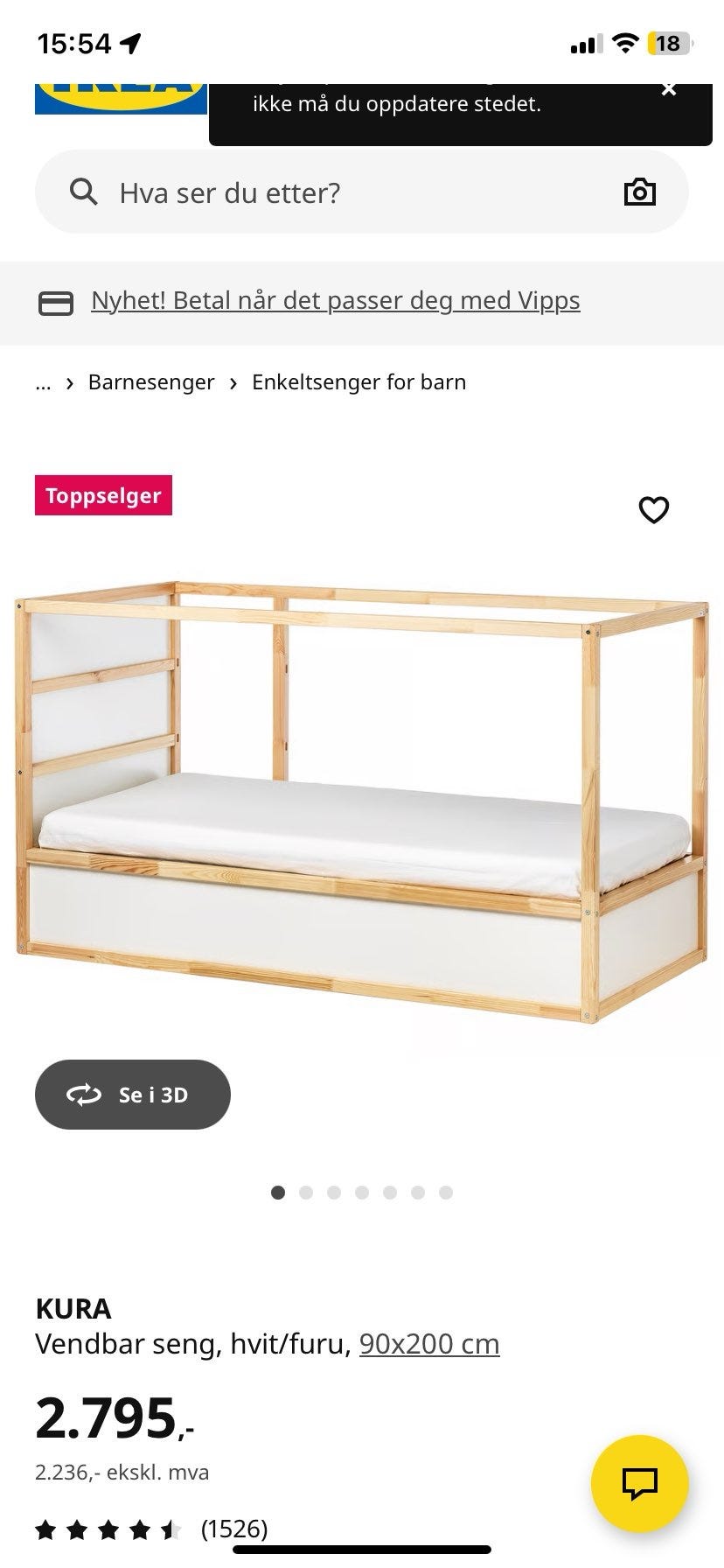The image size is (724, 1568).
Task: Expand collapsed breadcrumb ellipsis
Action: [43, 382]
